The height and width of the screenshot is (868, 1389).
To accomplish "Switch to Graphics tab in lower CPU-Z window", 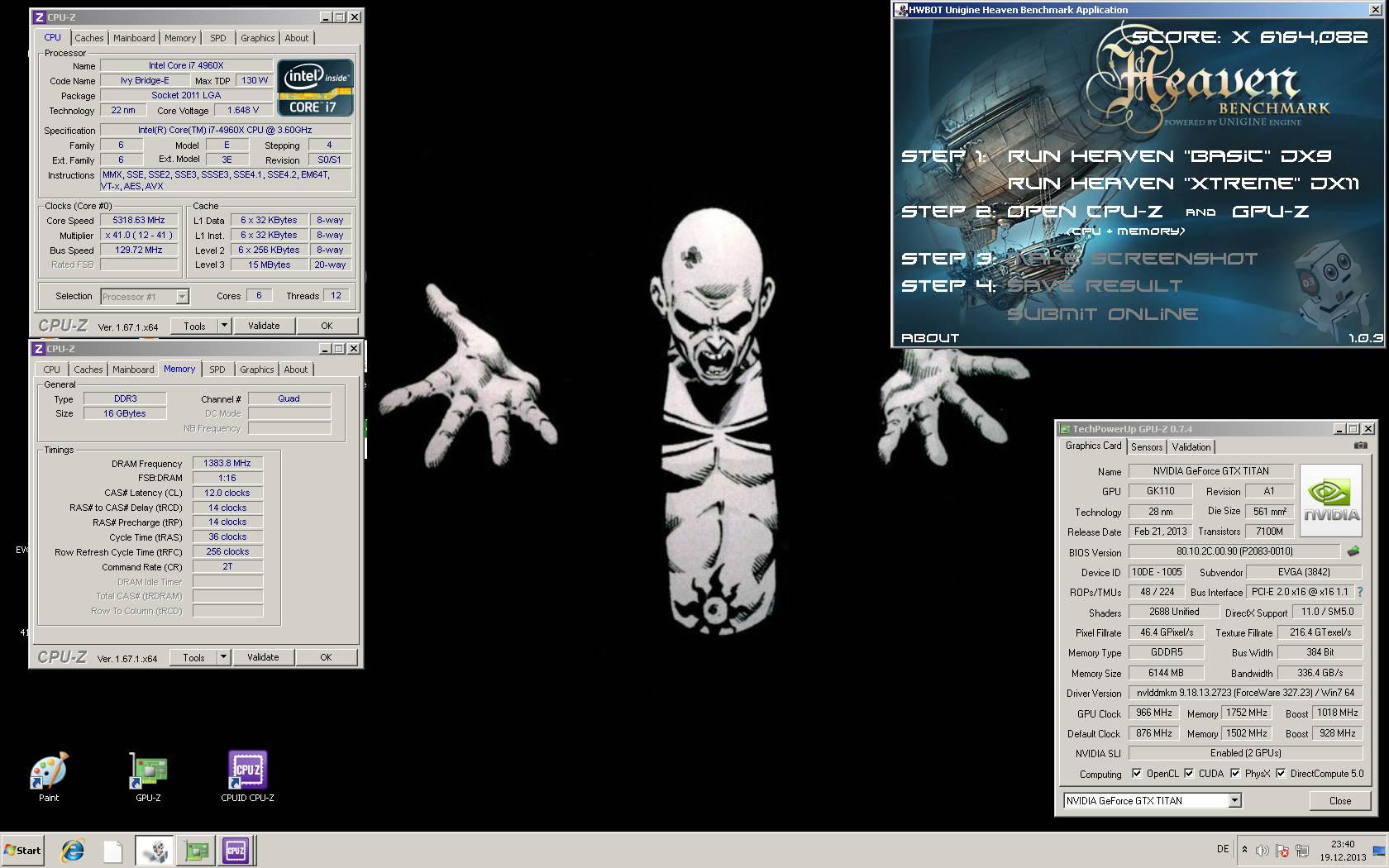I will (x=257, y=370).
